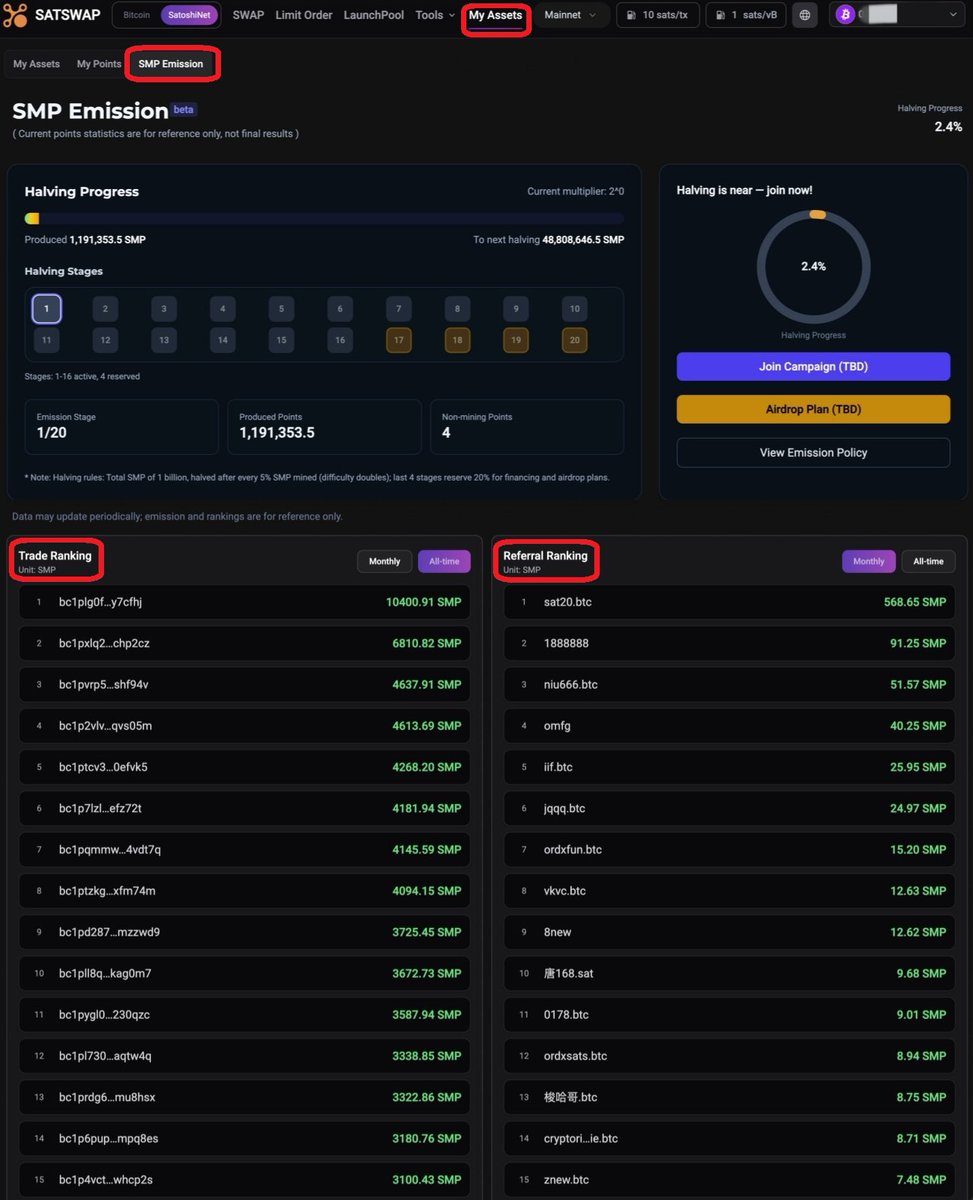Click trade rank bc1ptcv3…0efvk5 row

point(245,767)
